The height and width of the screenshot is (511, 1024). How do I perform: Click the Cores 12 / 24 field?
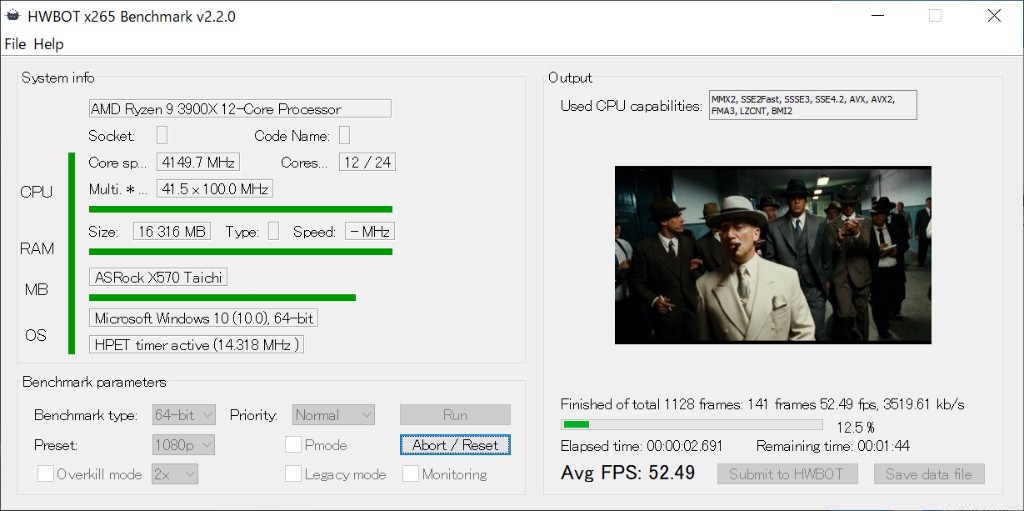click(367, 162)
